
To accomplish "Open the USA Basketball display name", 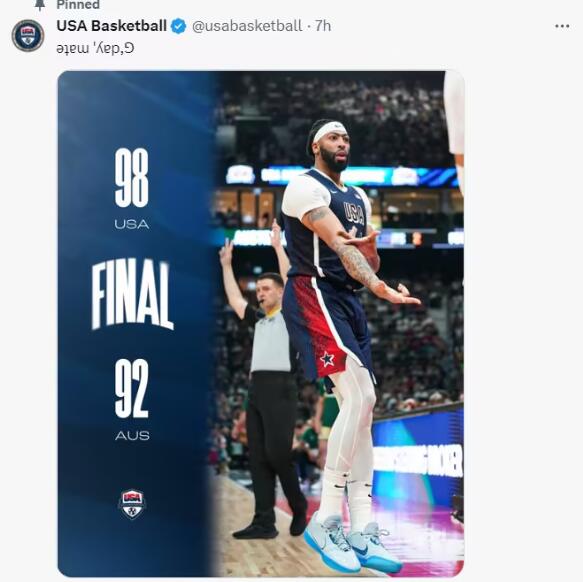I will [112, 26].
